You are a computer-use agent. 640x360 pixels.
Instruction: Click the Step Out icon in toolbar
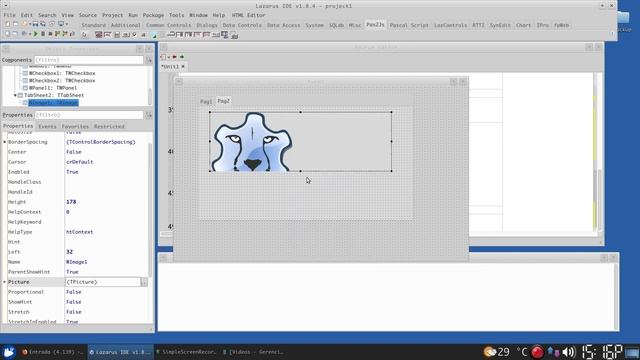tap(72, 34)
